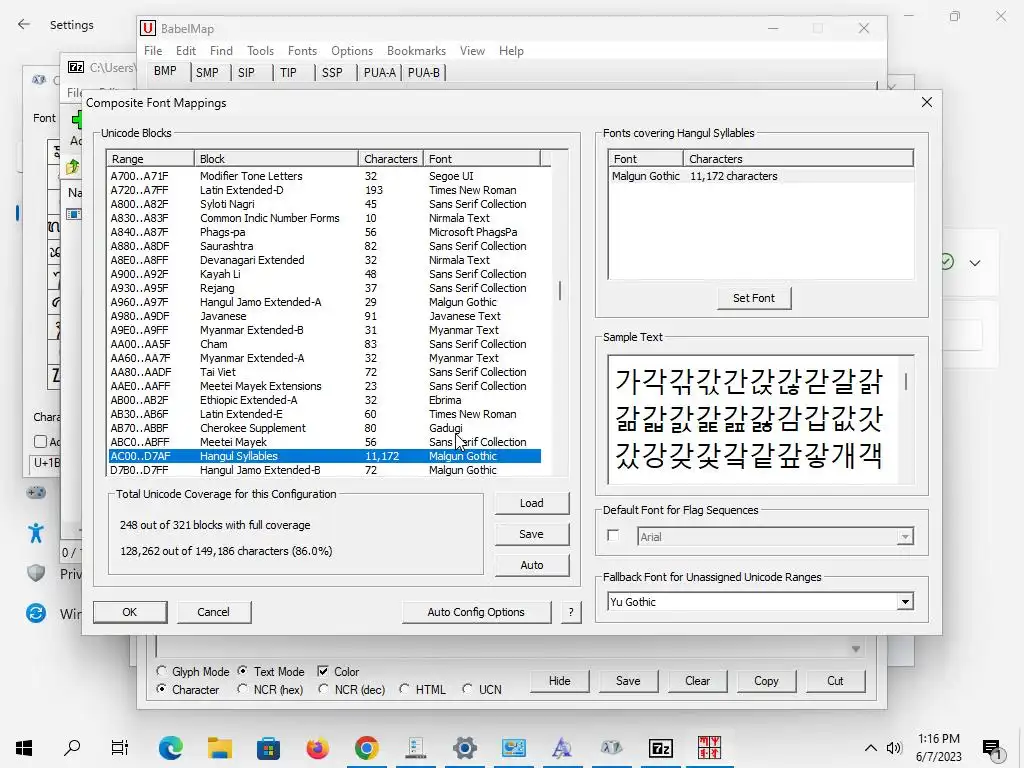Open Accessibility icon in Settings sidebar

tap(36, 533)
